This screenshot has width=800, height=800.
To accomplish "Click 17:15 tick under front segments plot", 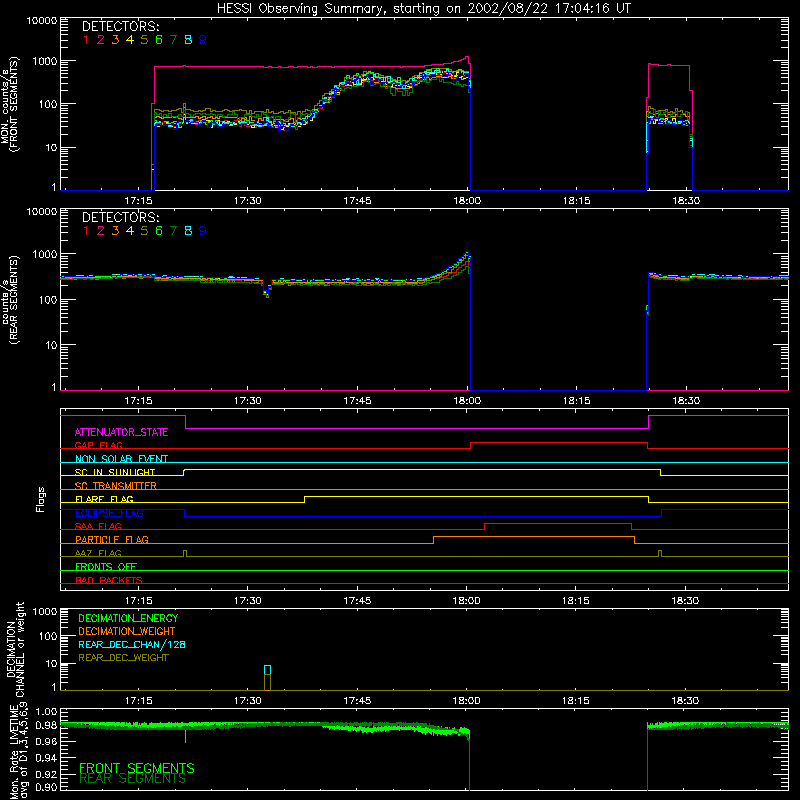I will point(138,201).
